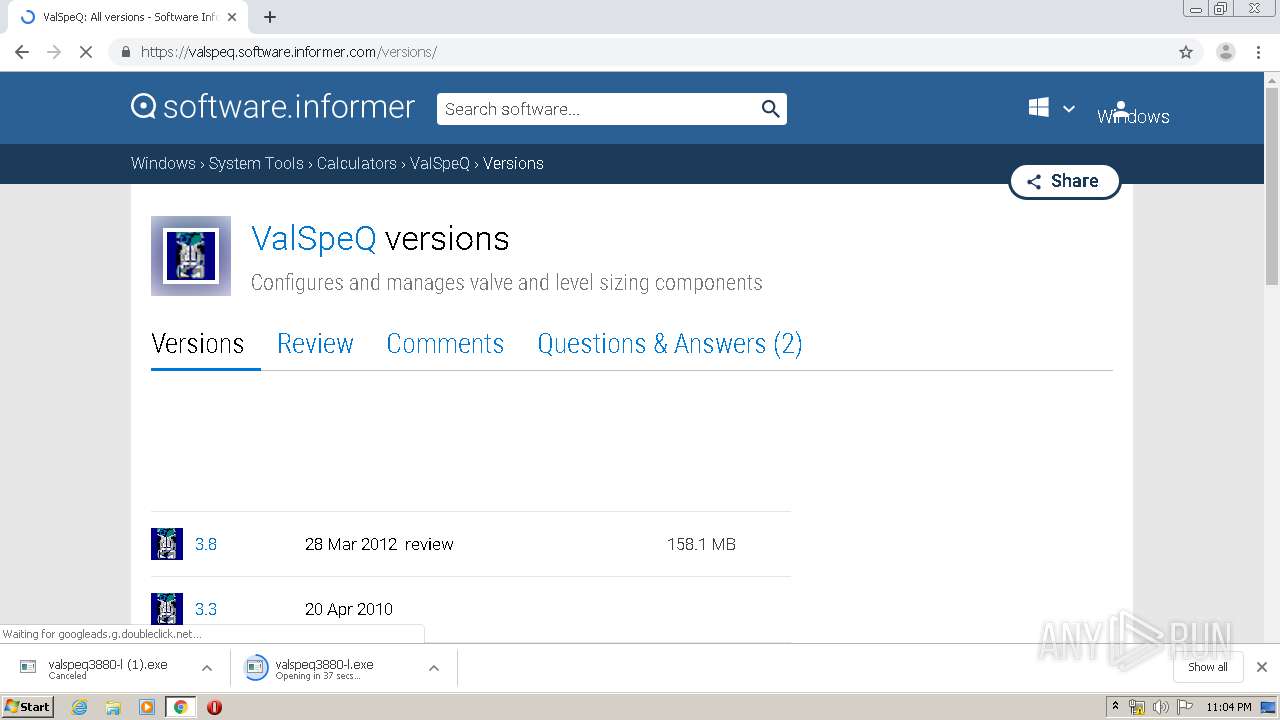Click the browser forward arrow
The width and height of the screenshot is (1280, 720).
(54, 52)
